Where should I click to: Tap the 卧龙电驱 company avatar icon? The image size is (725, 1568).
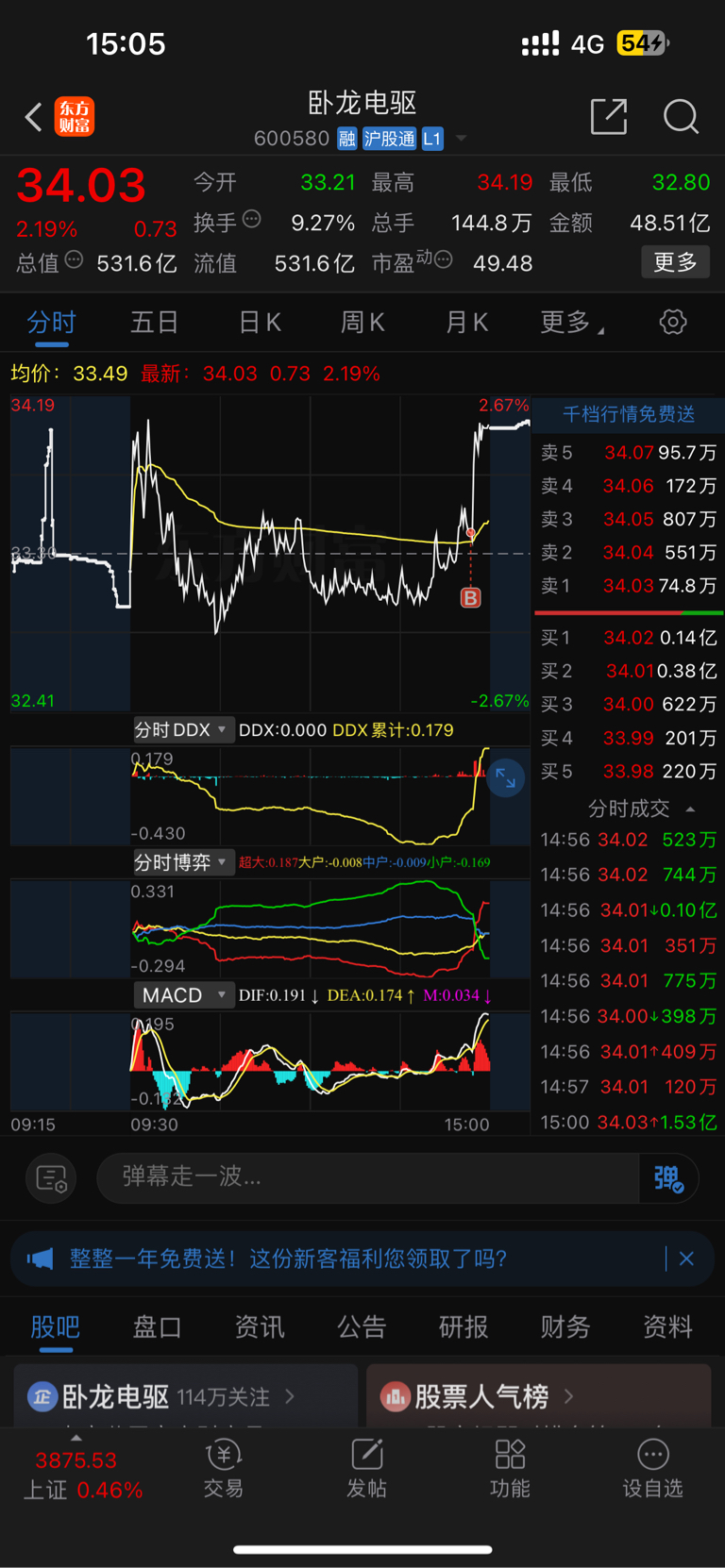(x=42, y=1396)
